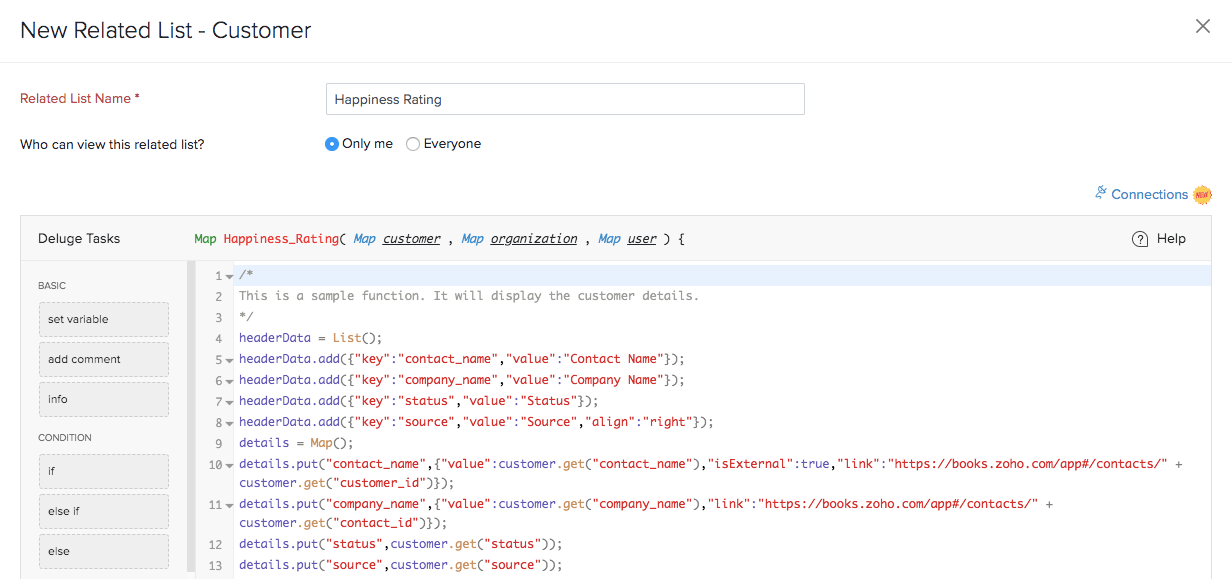1232x579 pixels.
Task: Choose the else if condition block
Action: [x=103, y=511]
